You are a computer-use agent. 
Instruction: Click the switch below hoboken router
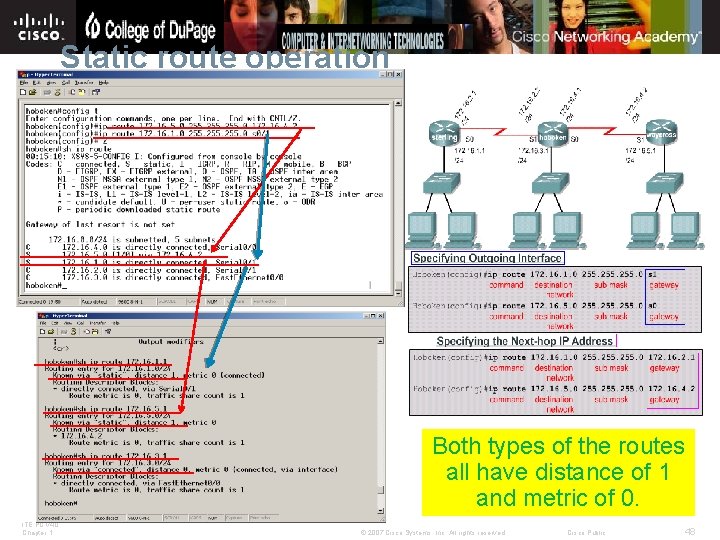550,182
